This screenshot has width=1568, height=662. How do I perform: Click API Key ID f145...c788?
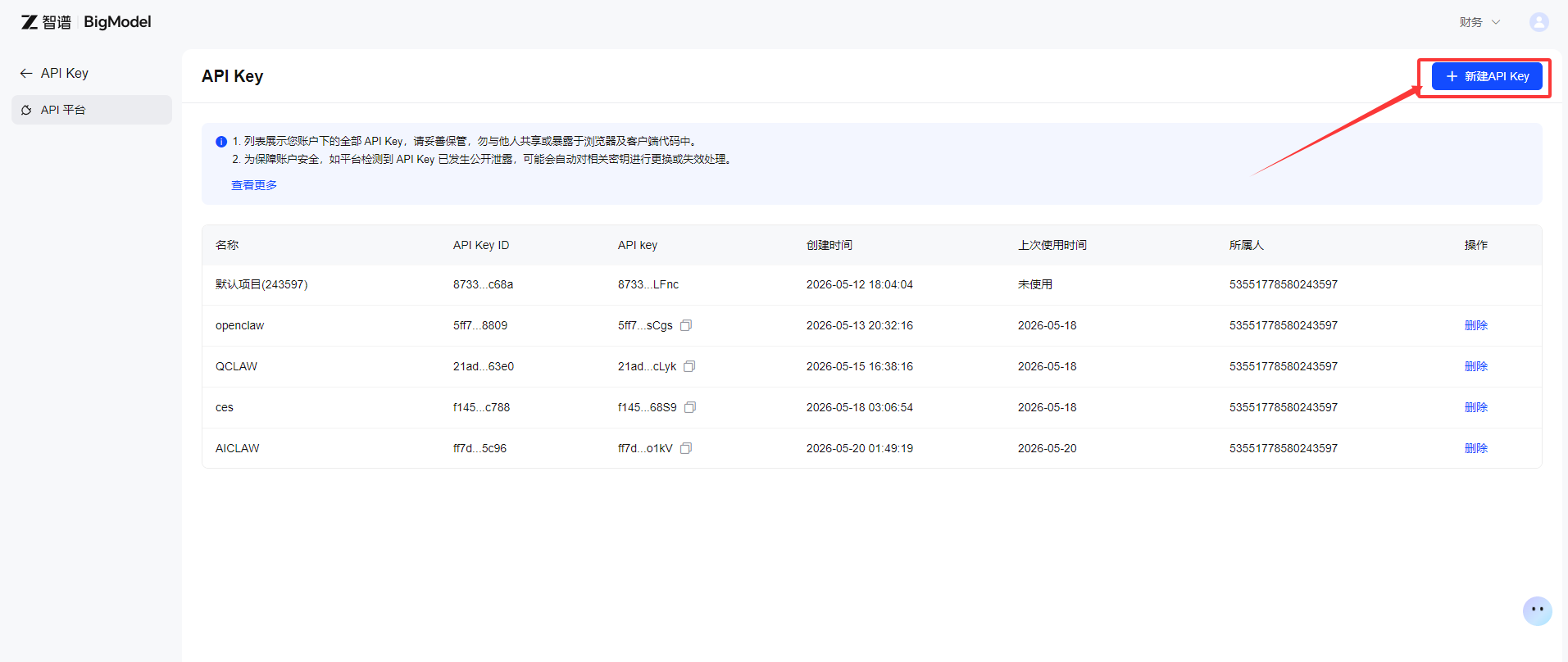pyautogui.click(x=481, y=407)
